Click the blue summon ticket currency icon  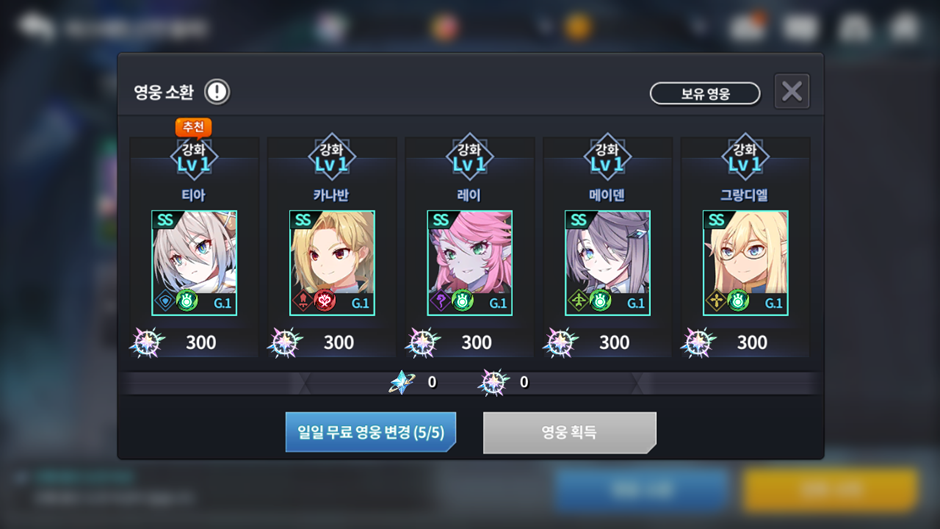[402, 382]
